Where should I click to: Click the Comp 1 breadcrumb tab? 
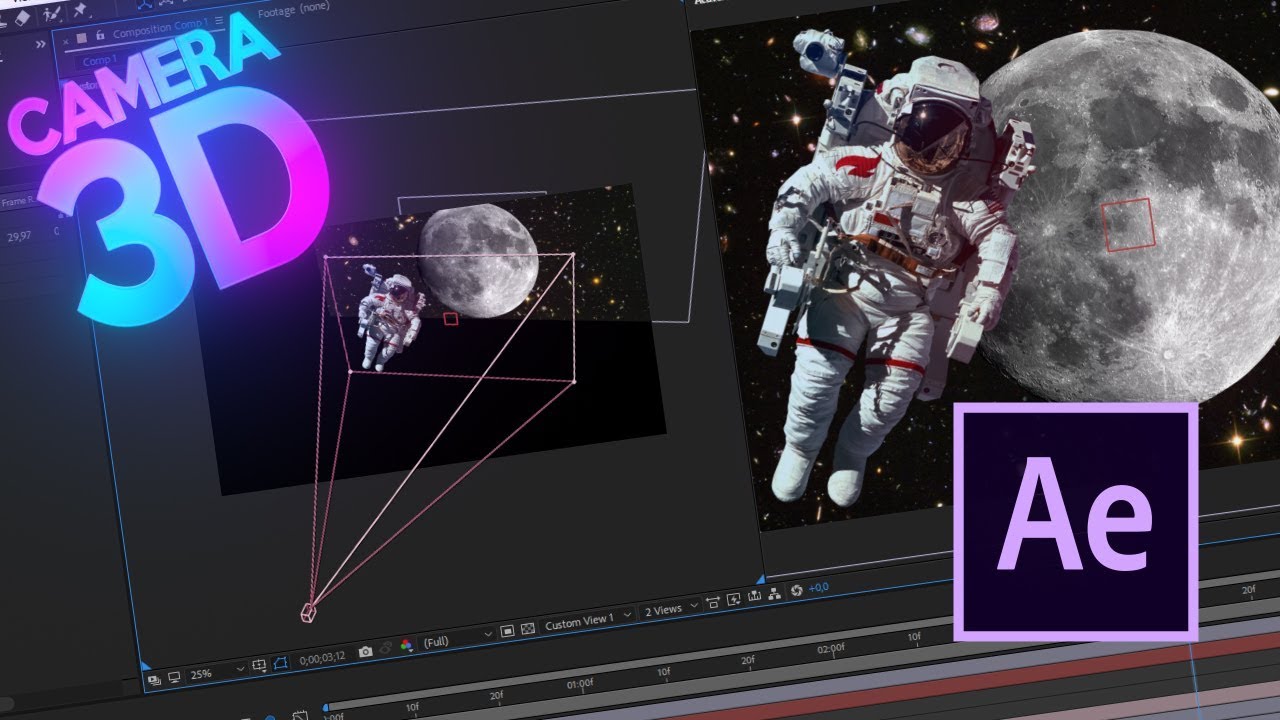[x=99, y=61]
